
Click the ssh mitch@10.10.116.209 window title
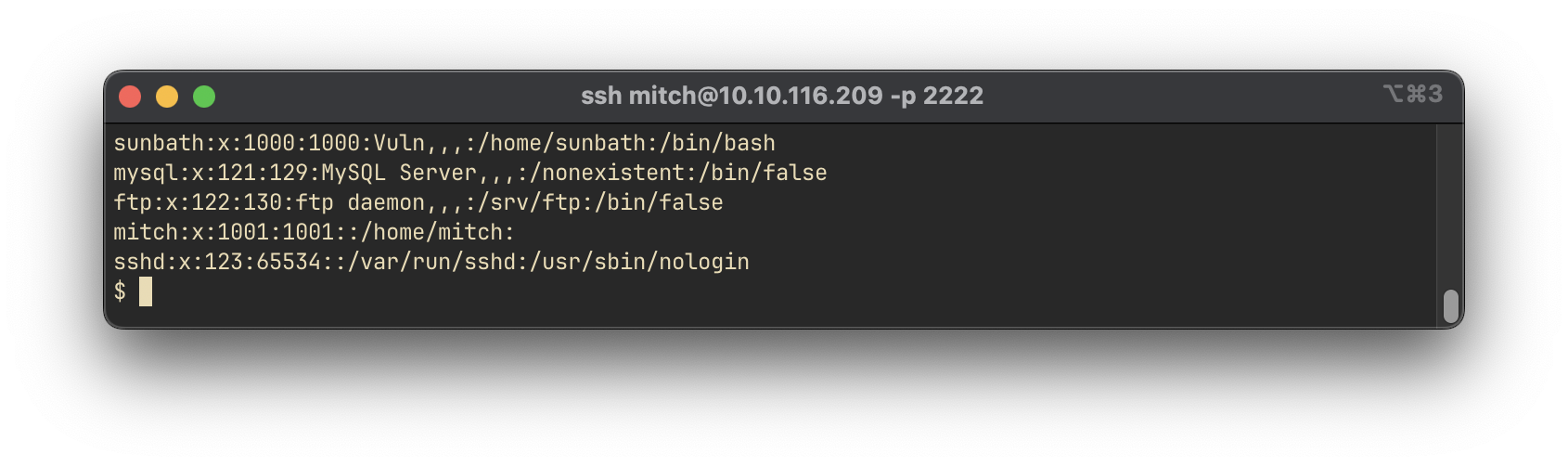tap(782, 96)
